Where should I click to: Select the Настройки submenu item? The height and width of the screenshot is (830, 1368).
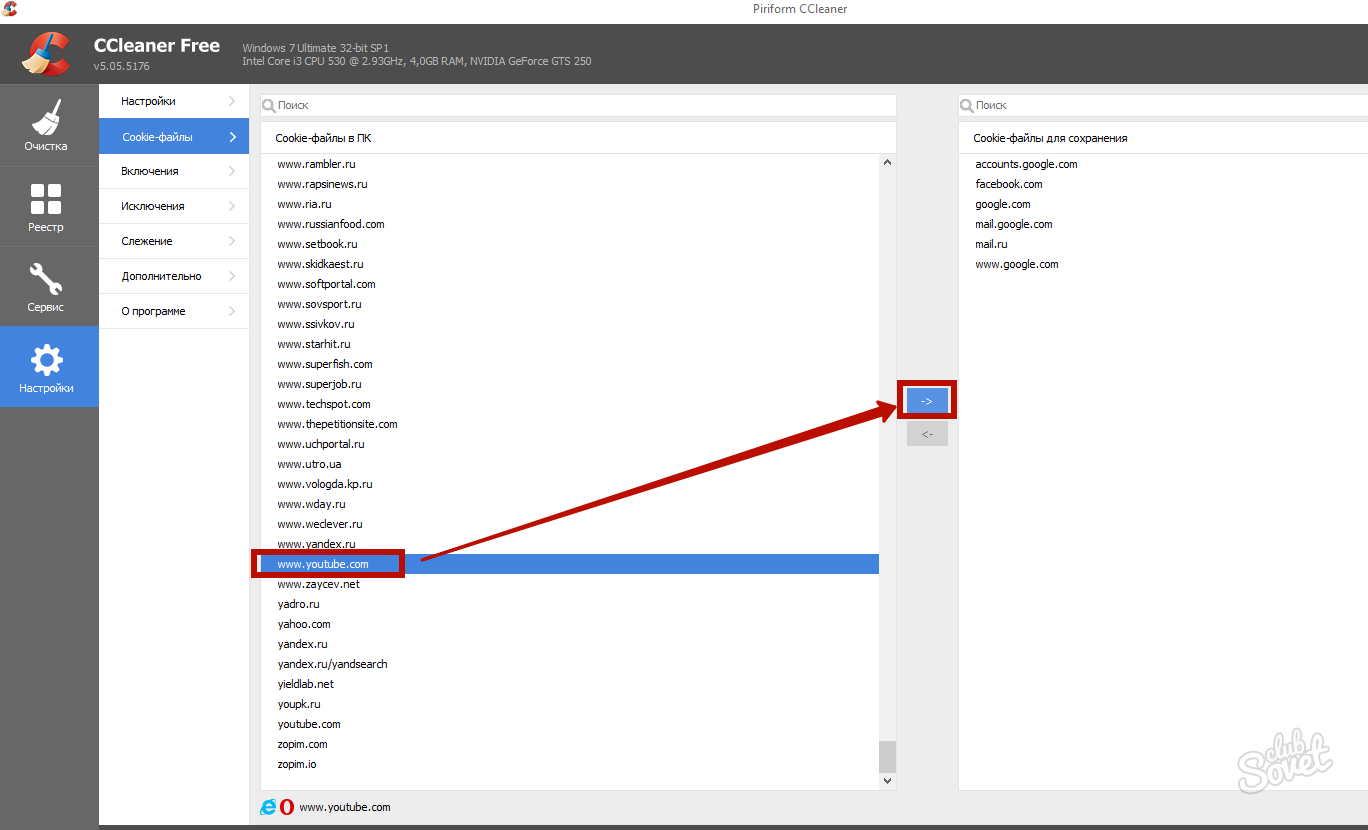(174, 101)
